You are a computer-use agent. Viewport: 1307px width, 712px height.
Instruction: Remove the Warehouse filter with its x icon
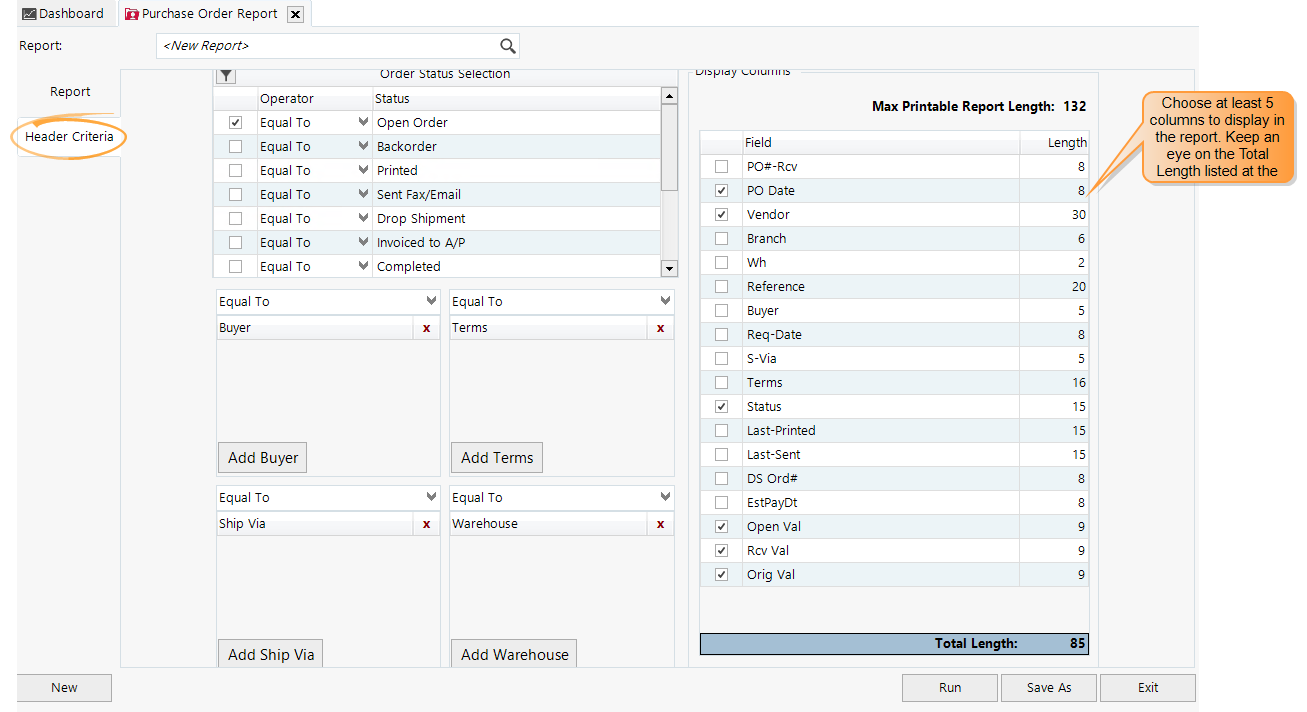tap(659, 523)
